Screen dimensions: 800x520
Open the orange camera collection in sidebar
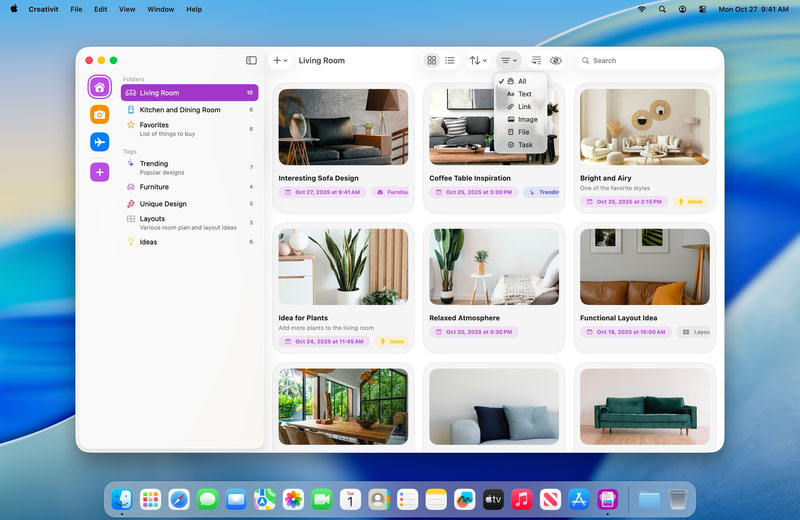pyautogui.click(x=99, y=115)
